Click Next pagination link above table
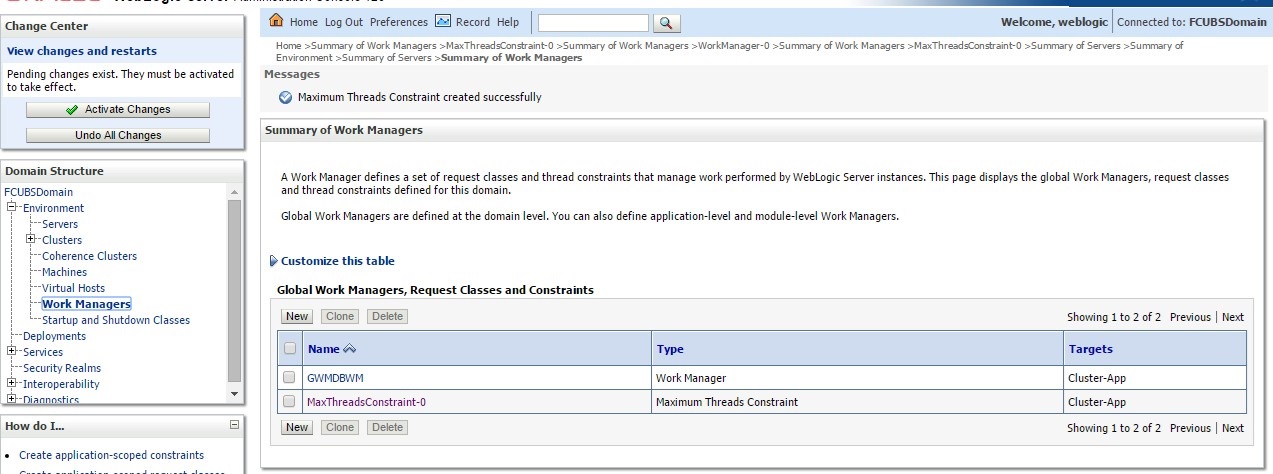The height and width of the screenshot is (474, 1273). pyautogui.click(x=1233, y=317)
